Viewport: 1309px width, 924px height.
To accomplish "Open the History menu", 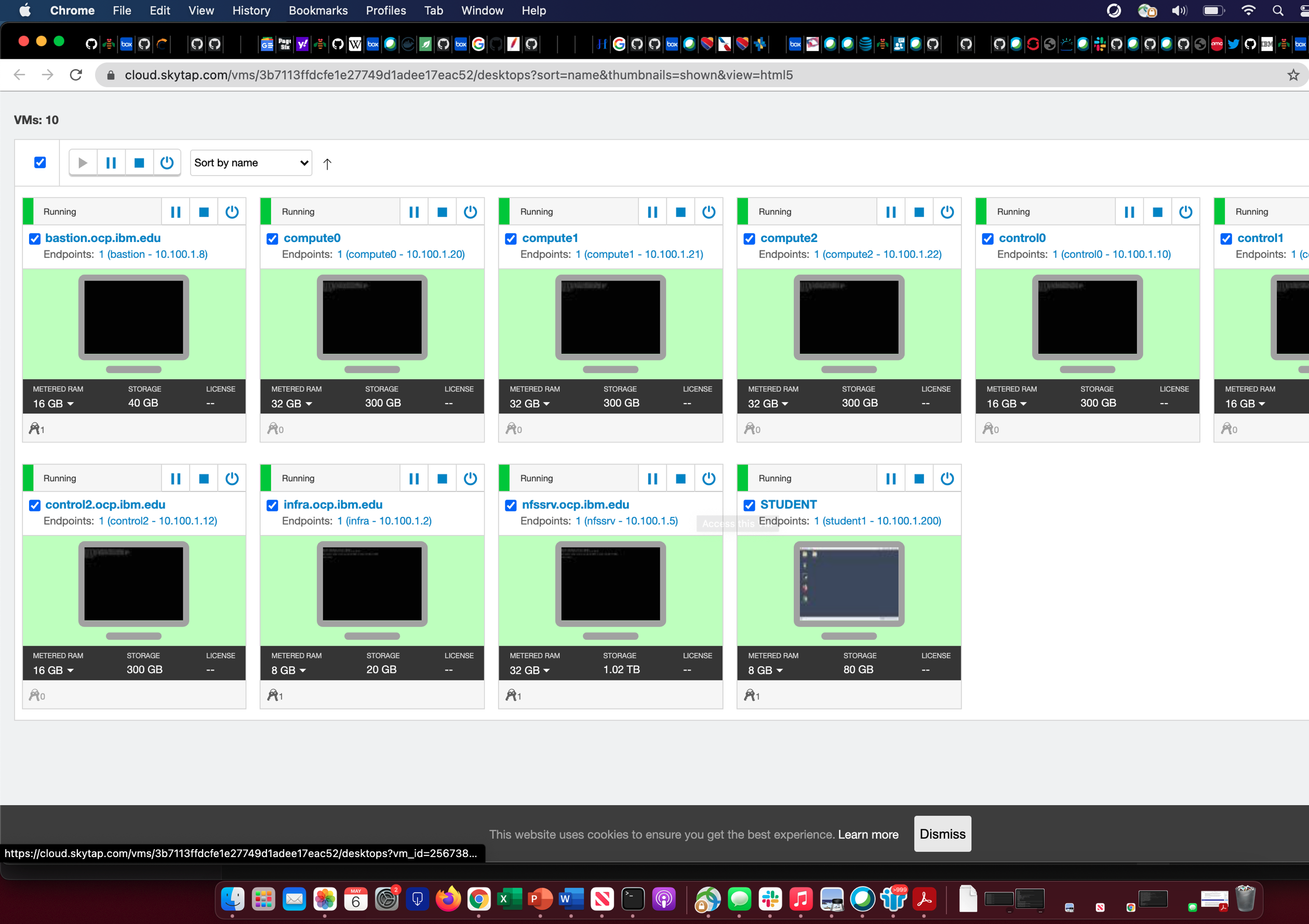I will pyautogui.click(x=251, y=10).
